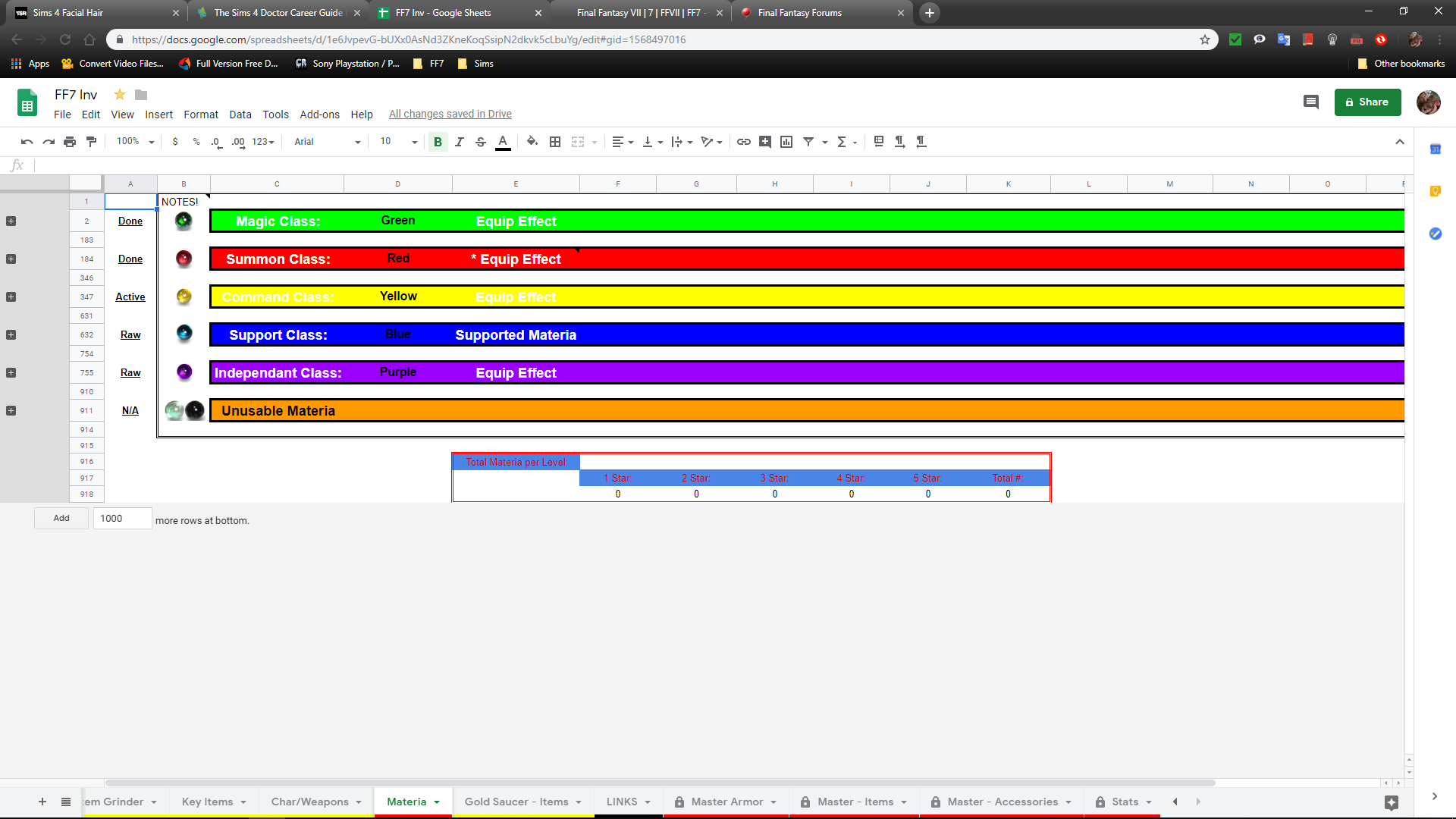The image size is (1456, 819).
Task: Open the Calendar side panel icon
Action: 1436,149
